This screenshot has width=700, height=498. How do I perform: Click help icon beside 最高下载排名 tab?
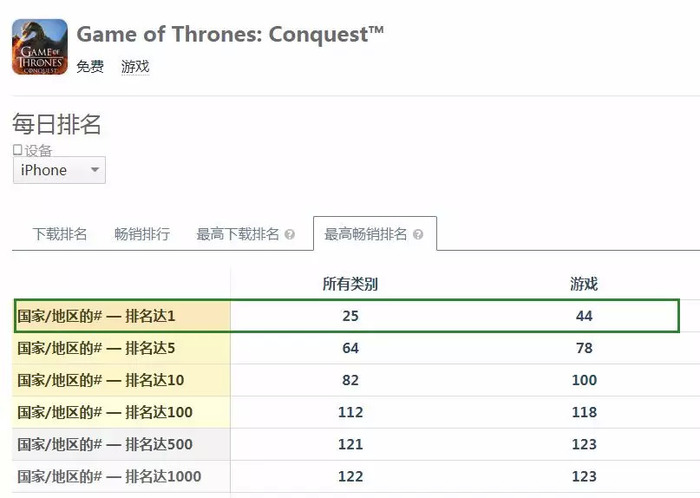point(290,234)
